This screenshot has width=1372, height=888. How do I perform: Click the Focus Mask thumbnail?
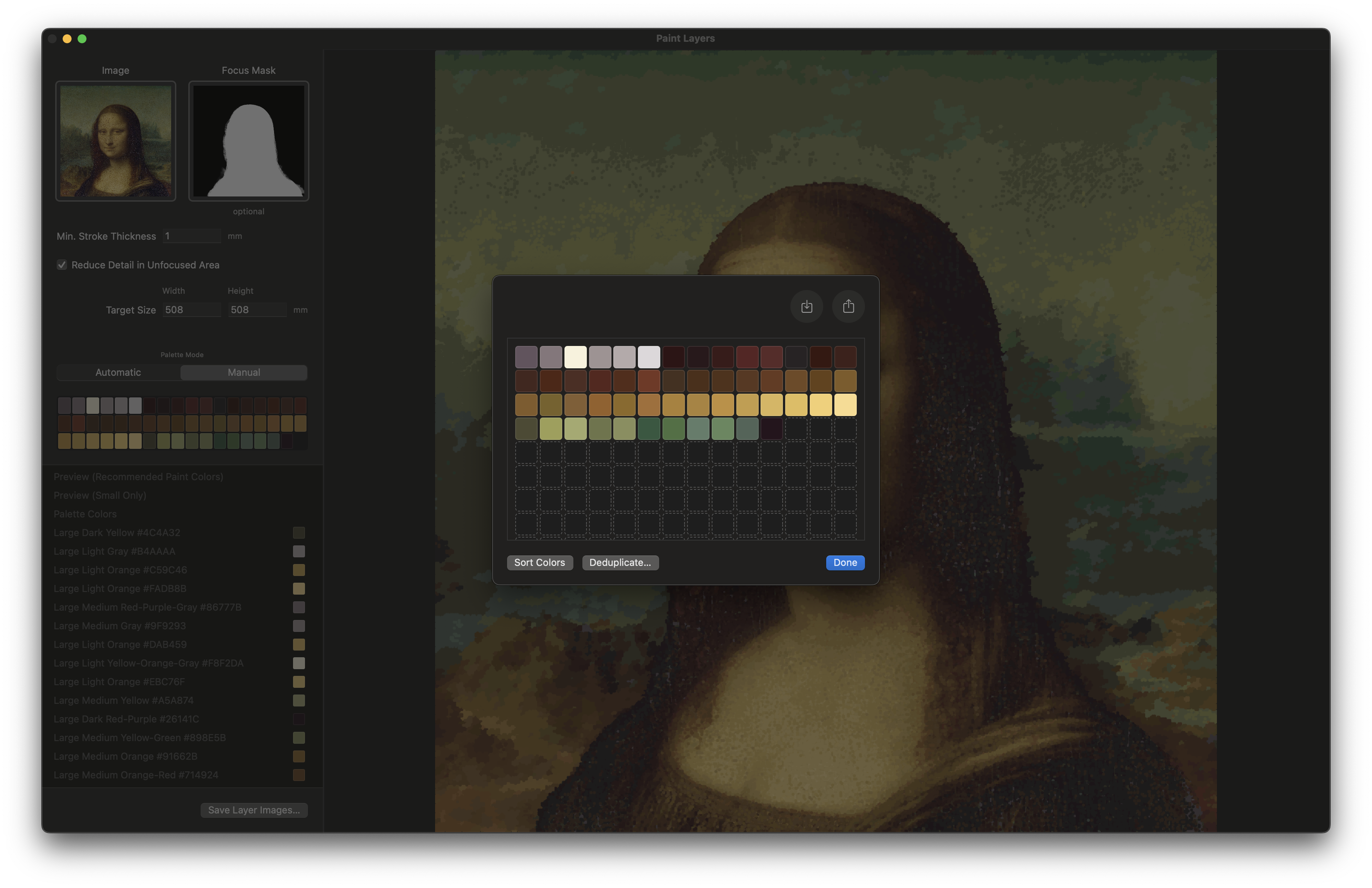[x=248, y=141]
